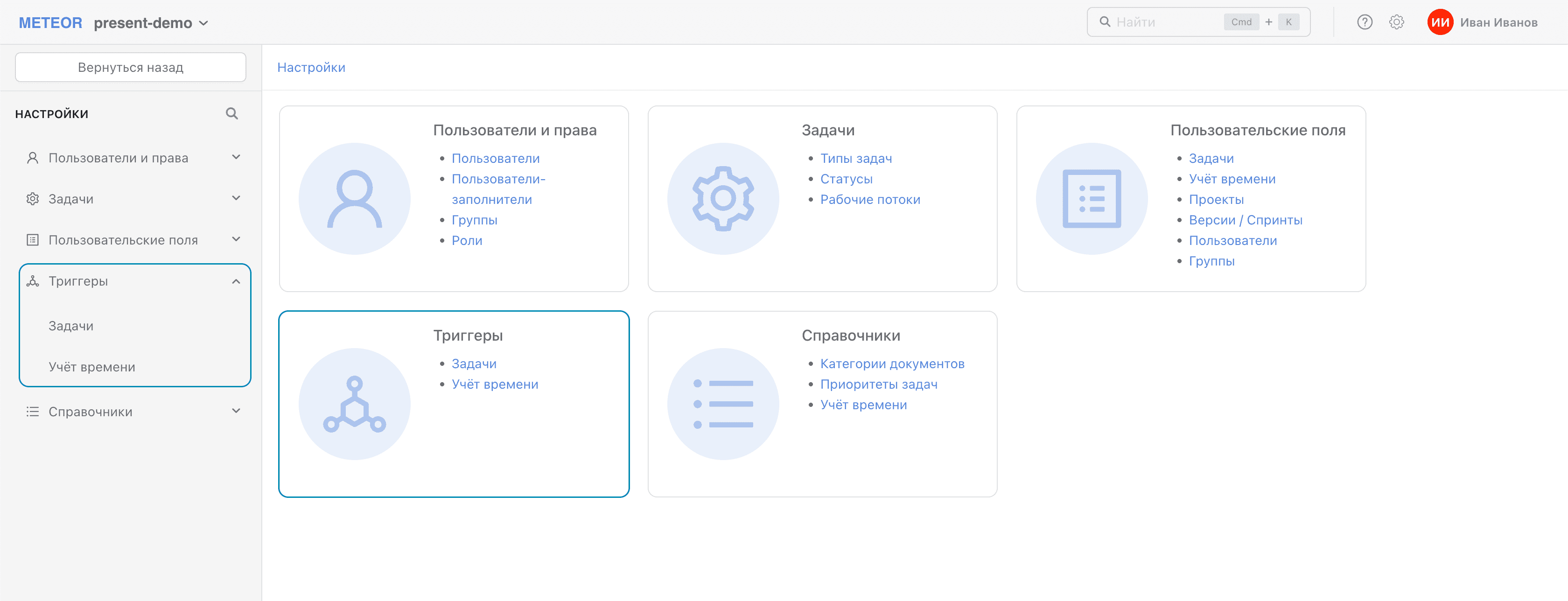Open Пользователи link in Пользователи и права card
Viewport: 1568px width, 601px height.
496,158
